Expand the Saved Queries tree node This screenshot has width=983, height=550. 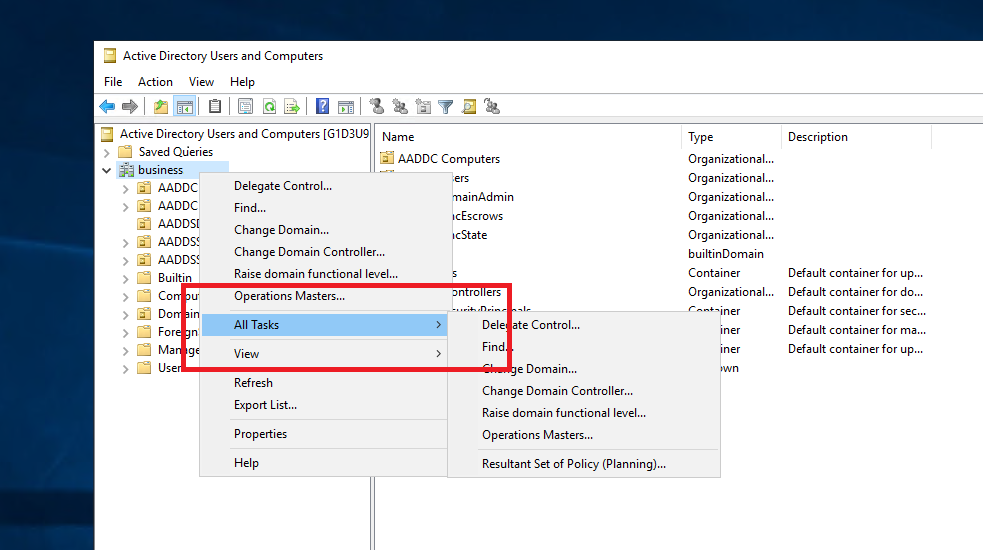click(107, 152)
